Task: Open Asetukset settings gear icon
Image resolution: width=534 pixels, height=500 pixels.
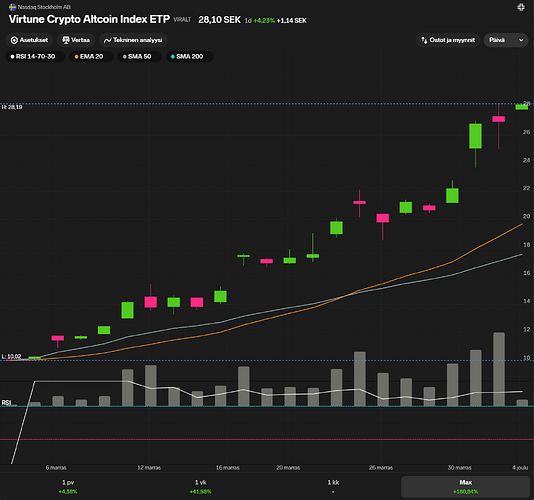Action: pos(14,40)
